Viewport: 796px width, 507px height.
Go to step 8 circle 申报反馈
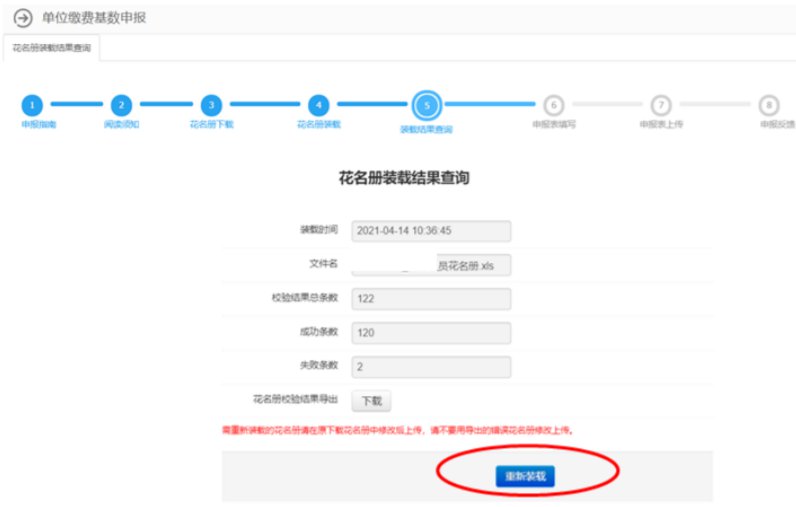(x=769, y=105)
